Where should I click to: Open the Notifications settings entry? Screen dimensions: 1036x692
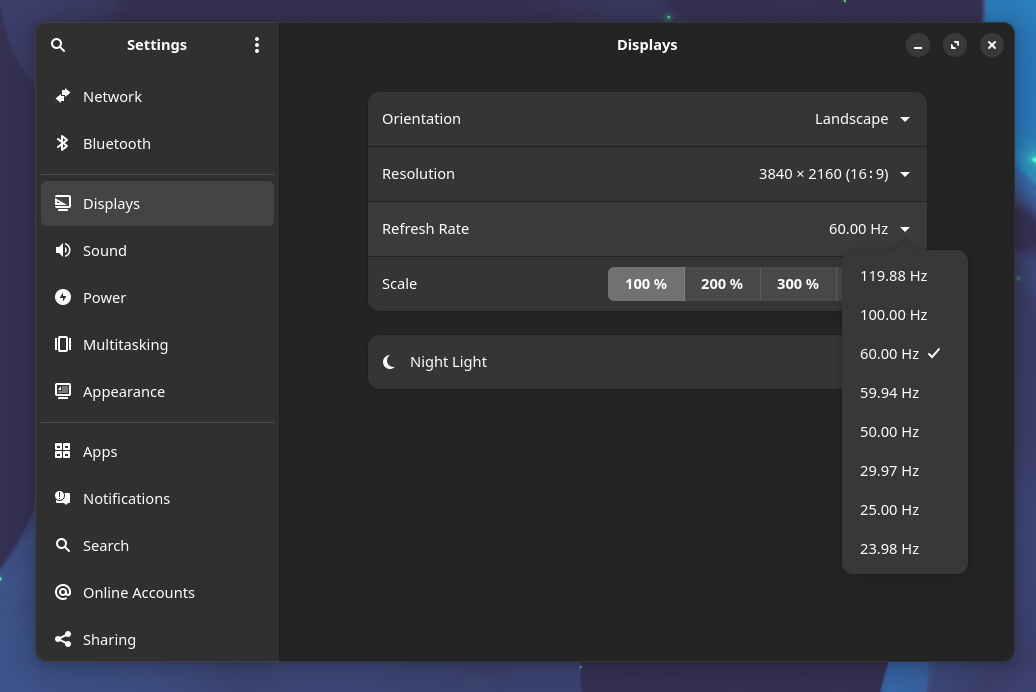pyautogui.click(x=157, y=498)
